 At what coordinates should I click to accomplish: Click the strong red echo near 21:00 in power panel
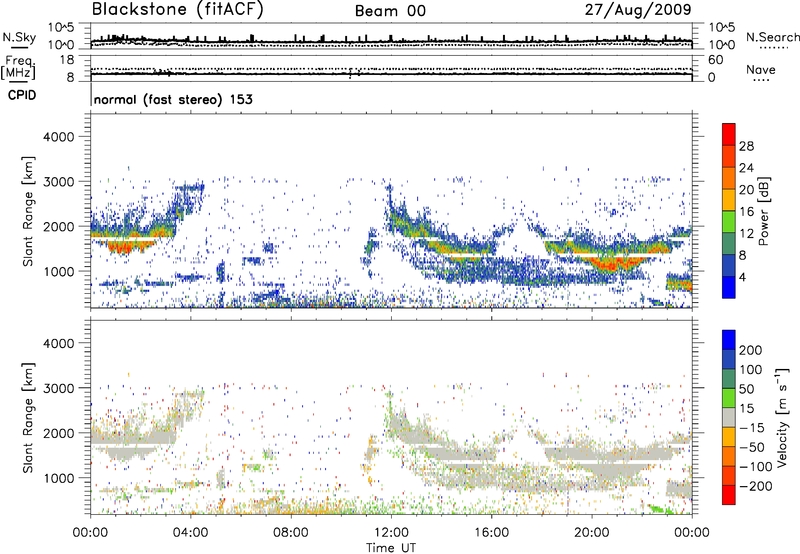616,263
